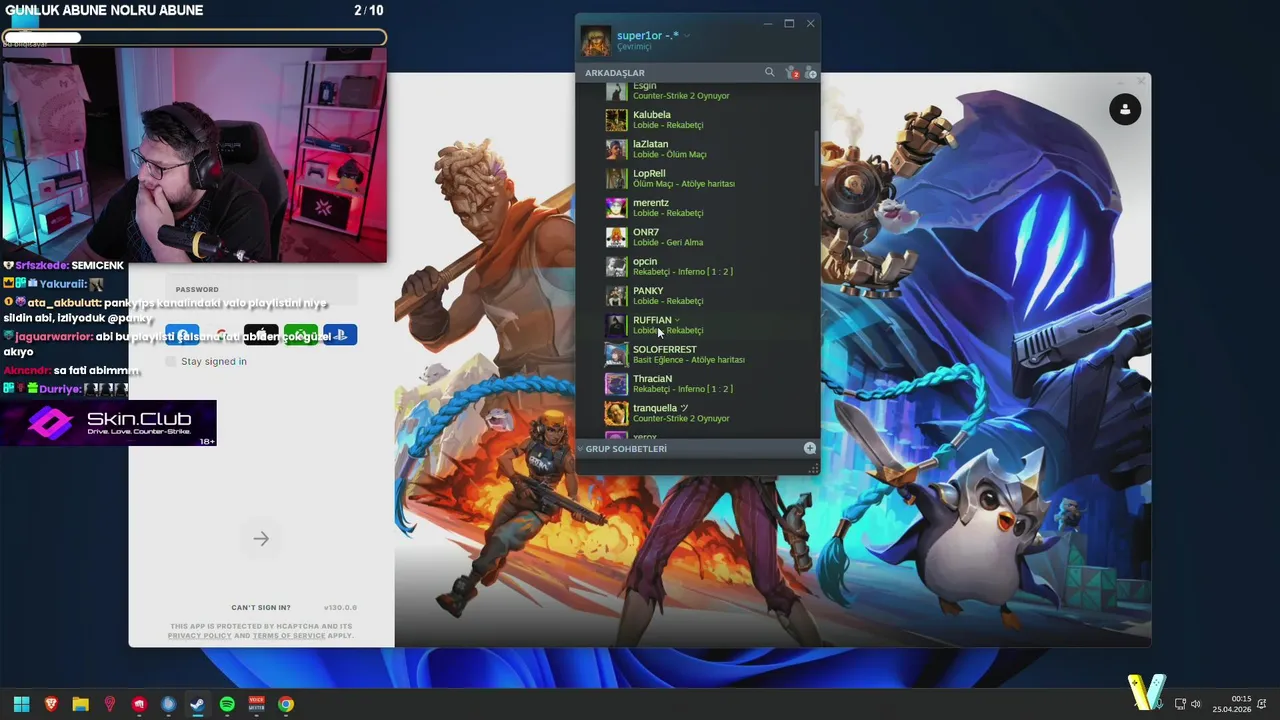Sign in with Apple in Riot client
This screenshot has width=1280, height=720.
(261, 335)
